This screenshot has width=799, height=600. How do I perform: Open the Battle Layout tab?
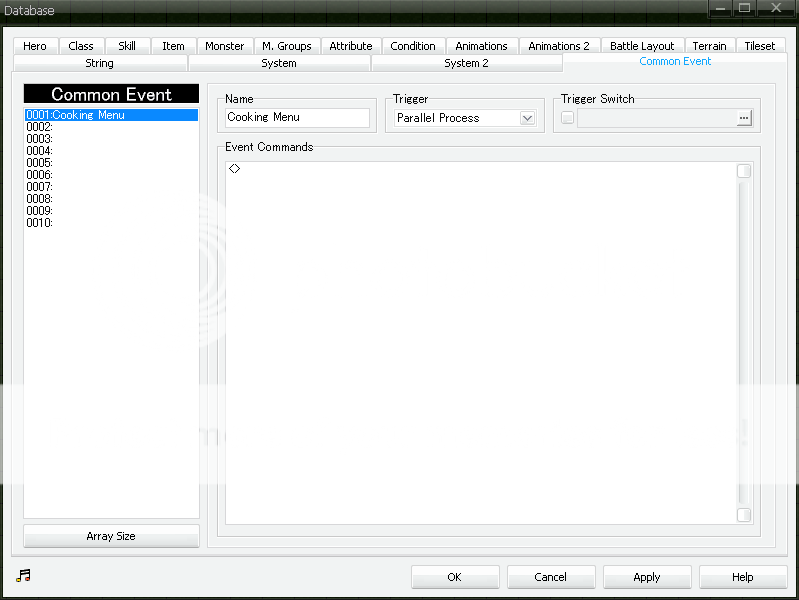[x=642, y=46]
